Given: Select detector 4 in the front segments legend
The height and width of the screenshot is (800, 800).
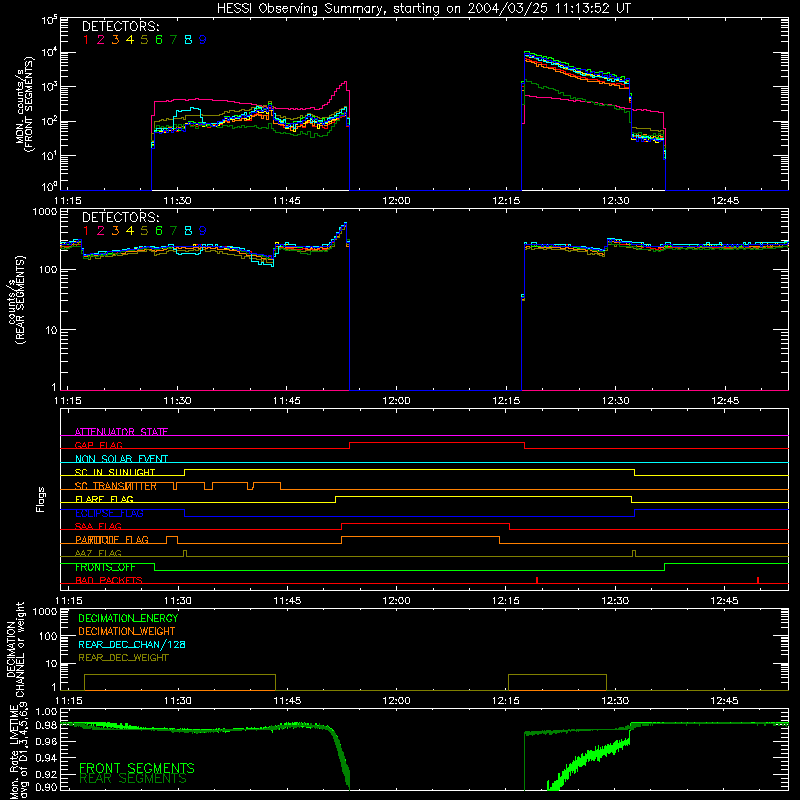Looking at the screenshot, I should pos(130,40).
